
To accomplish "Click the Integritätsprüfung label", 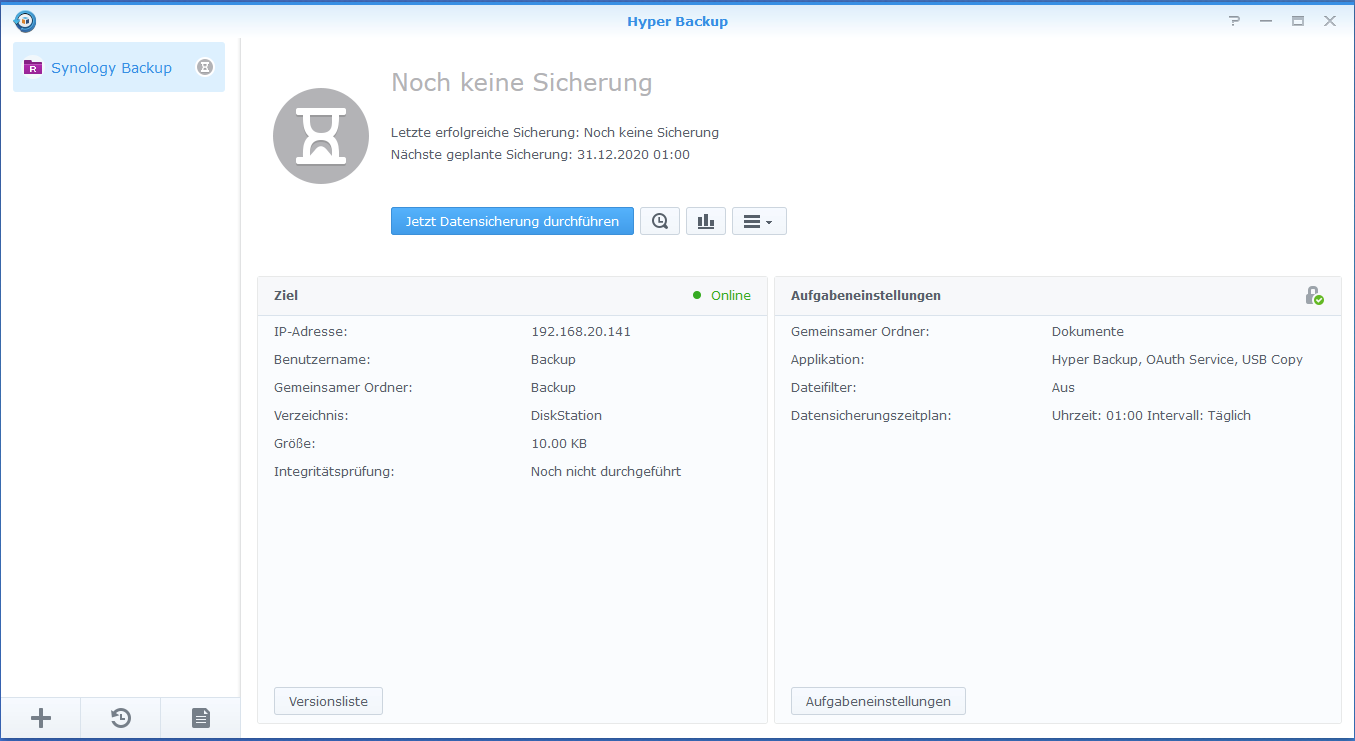I will pos(334,472).
